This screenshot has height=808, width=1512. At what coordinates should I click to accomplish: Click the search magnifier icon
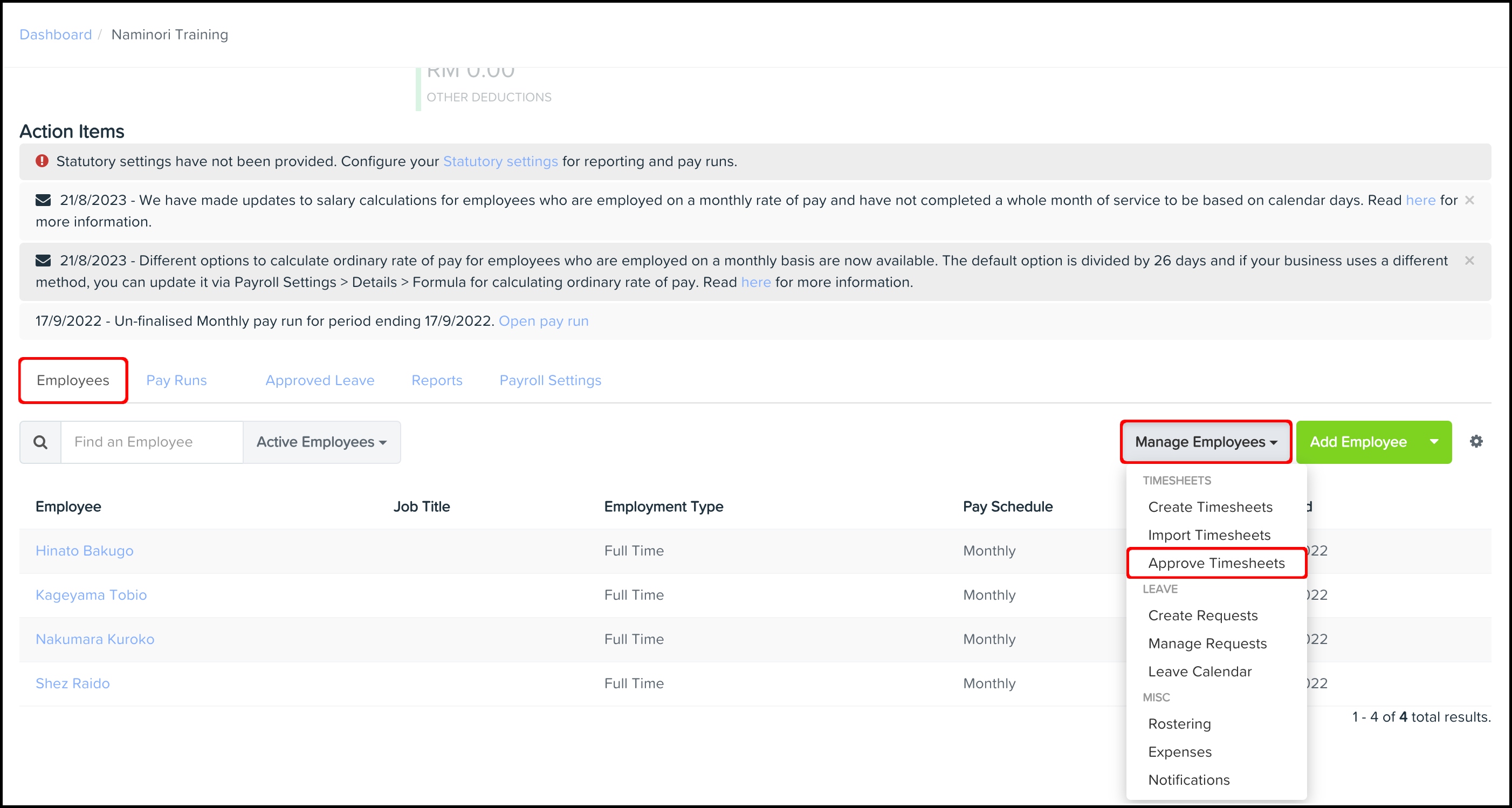tap(40, 442)
